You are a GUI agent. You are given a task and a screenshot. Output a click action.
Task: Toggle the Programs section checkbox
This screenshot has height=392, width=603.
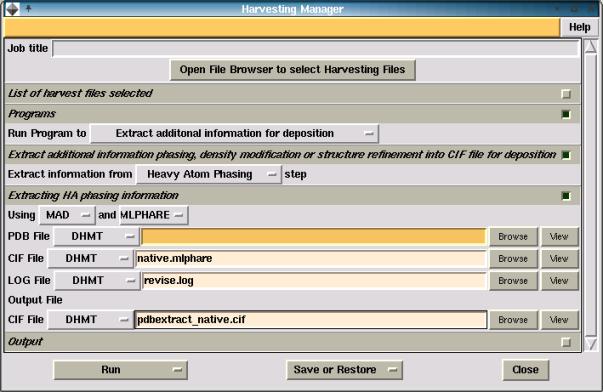(x=566, y=114)
